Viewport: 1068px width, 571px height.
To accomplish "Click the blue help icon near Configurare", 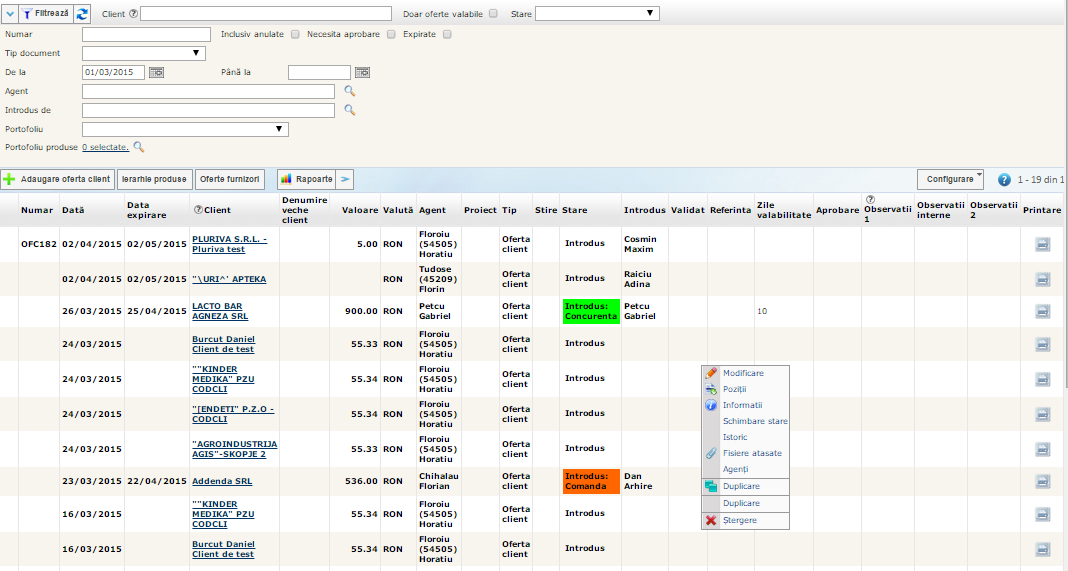I will [1004, 180].
